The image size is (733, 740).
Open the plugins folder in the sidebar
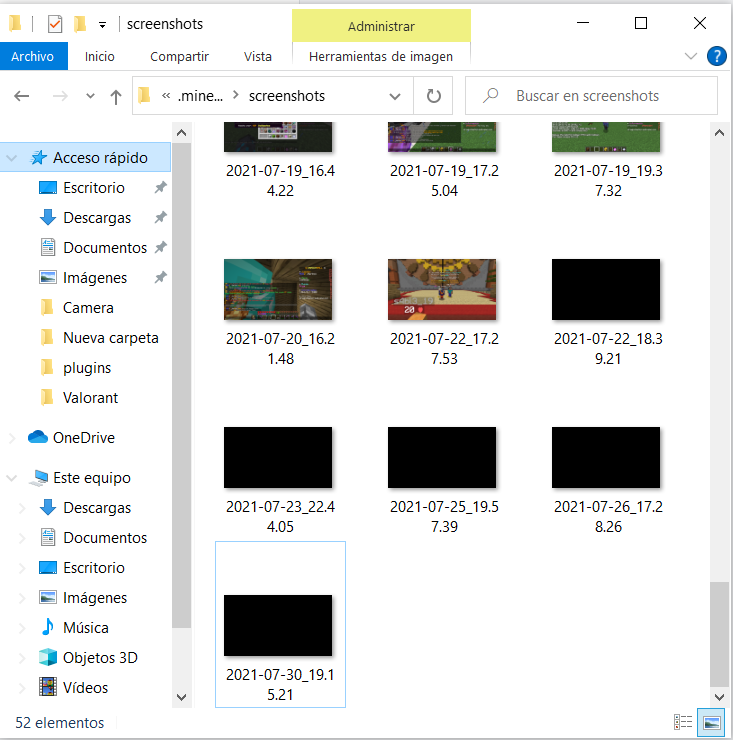(87, 368)
